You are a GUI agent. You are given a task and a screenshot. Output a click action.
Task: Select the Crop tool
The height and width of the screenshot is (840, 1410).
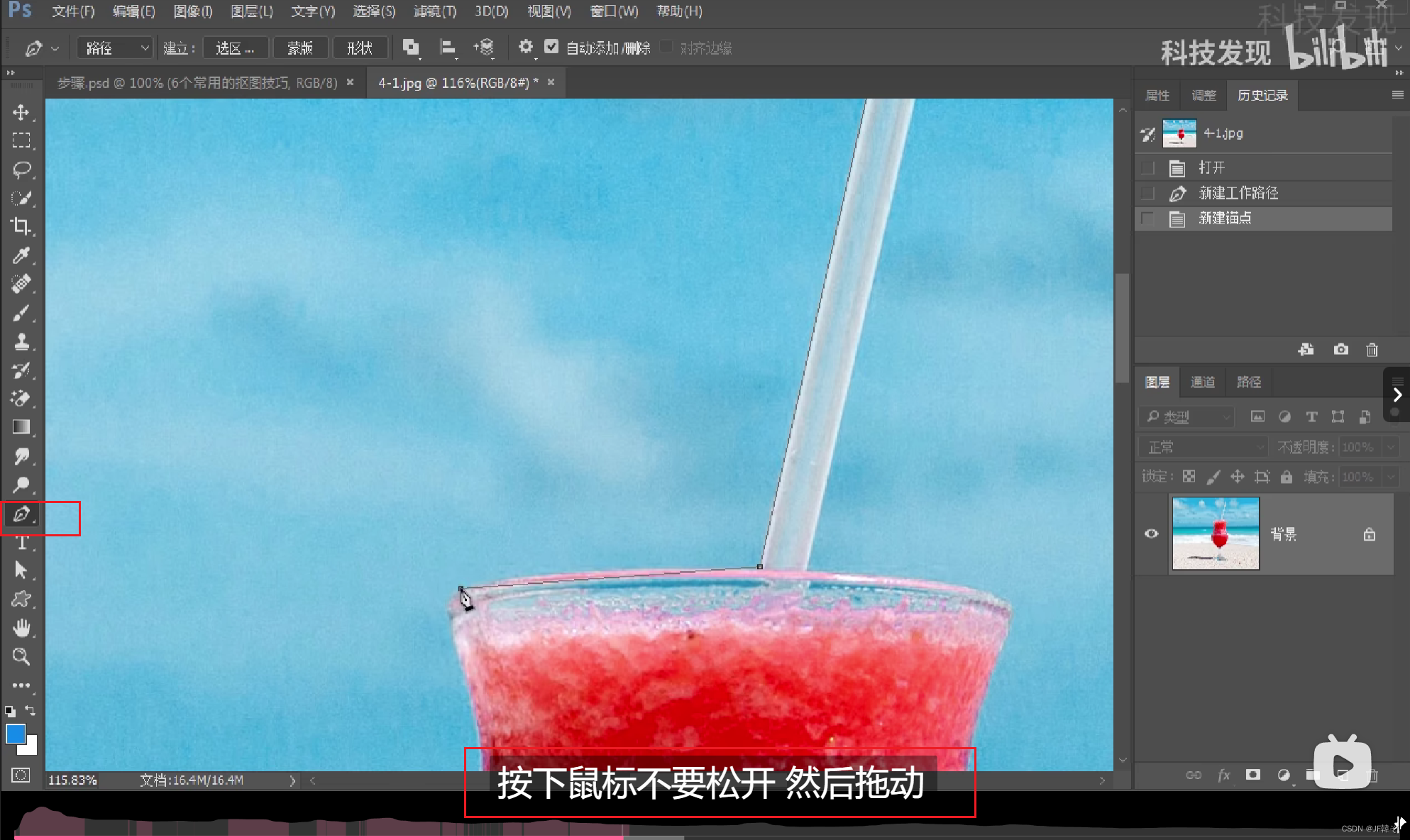point(21,226)
